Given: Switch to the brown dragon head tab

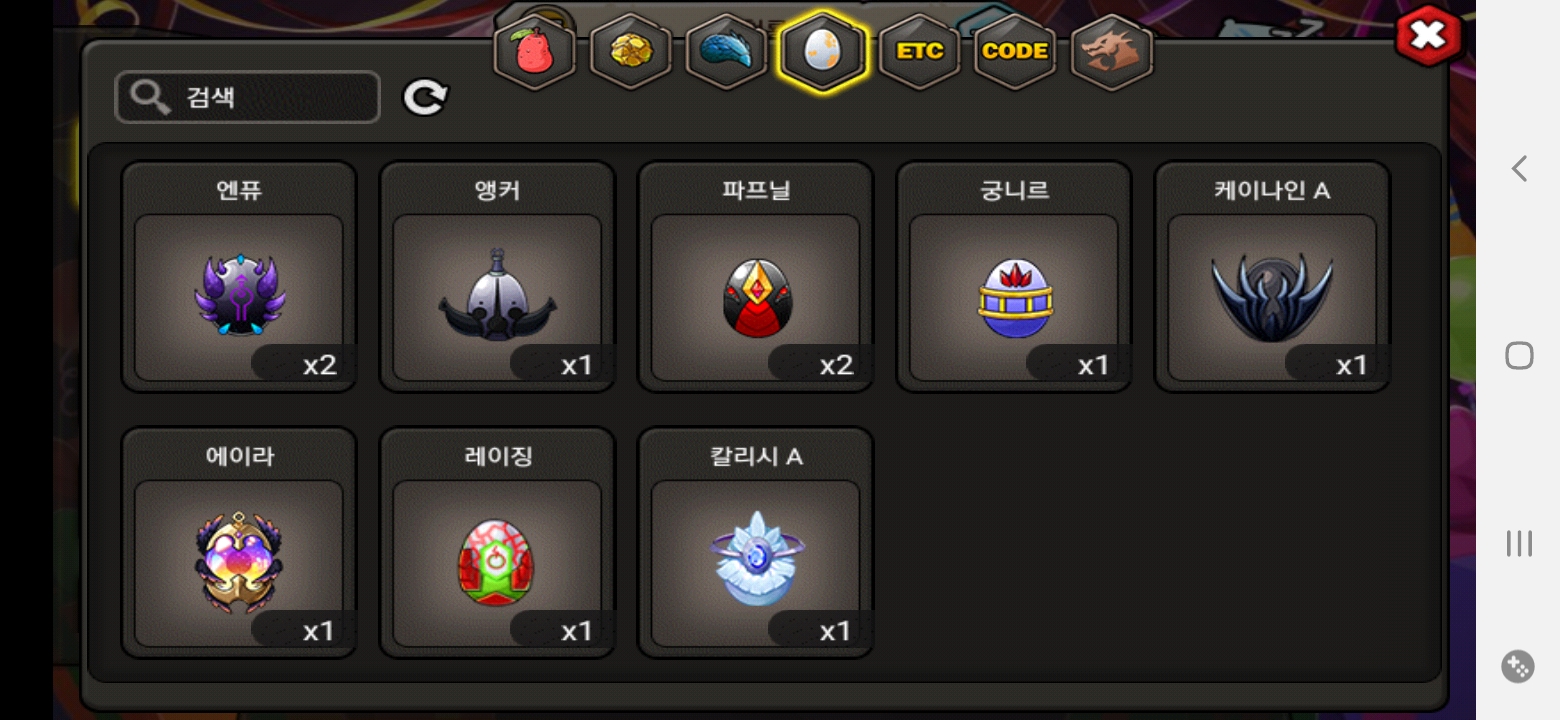Looking at the screenshot, I should (1112, 52).
